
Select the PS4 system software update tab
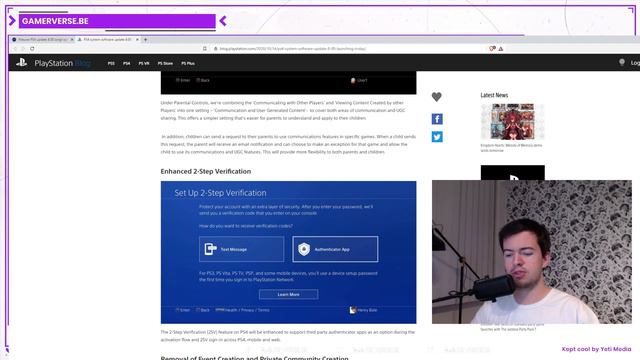(x=107, y=40)
